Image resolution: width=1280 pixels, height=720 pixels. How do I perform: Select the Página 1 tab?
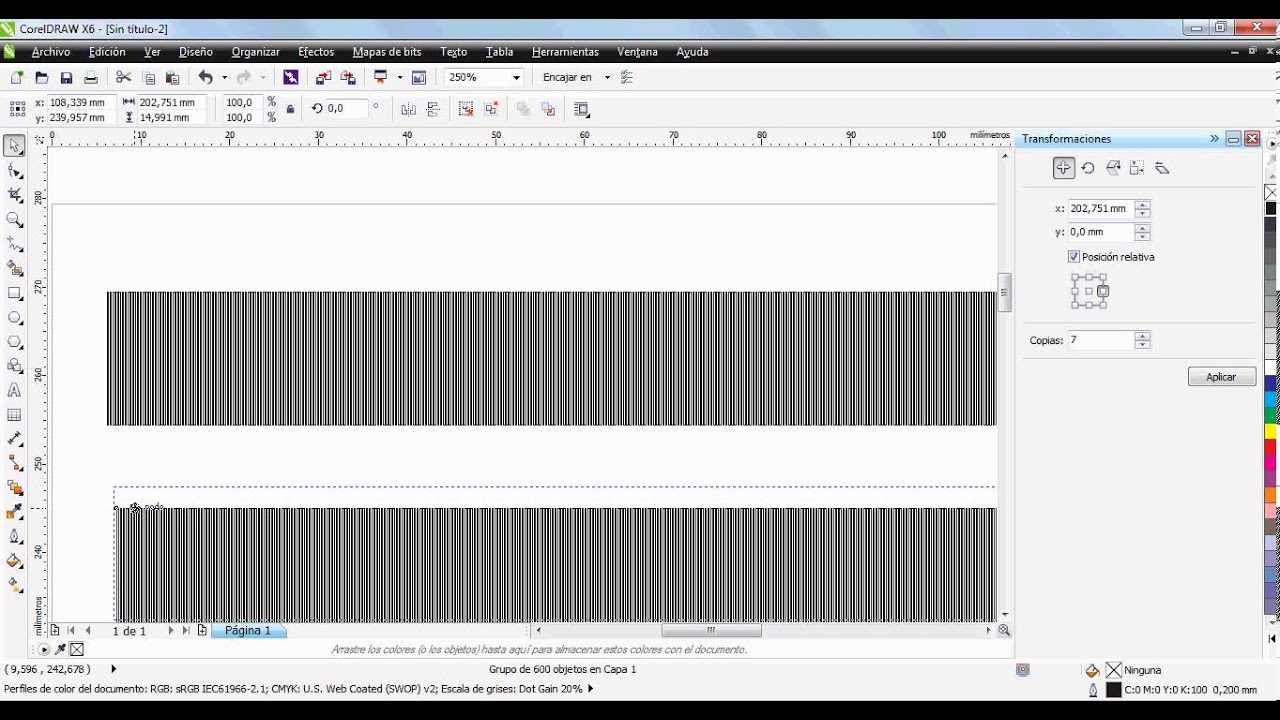(248, 631)
